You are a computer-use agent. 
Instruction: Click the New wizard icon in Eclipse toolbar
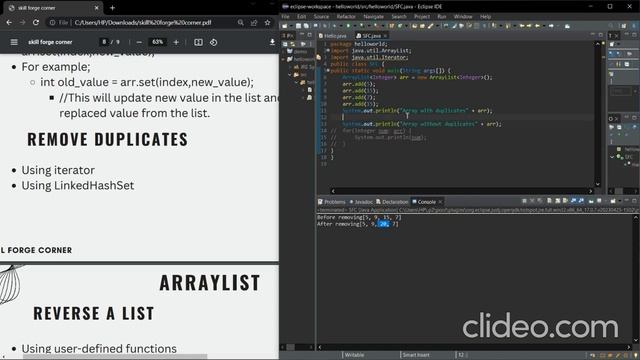(284, 26)
